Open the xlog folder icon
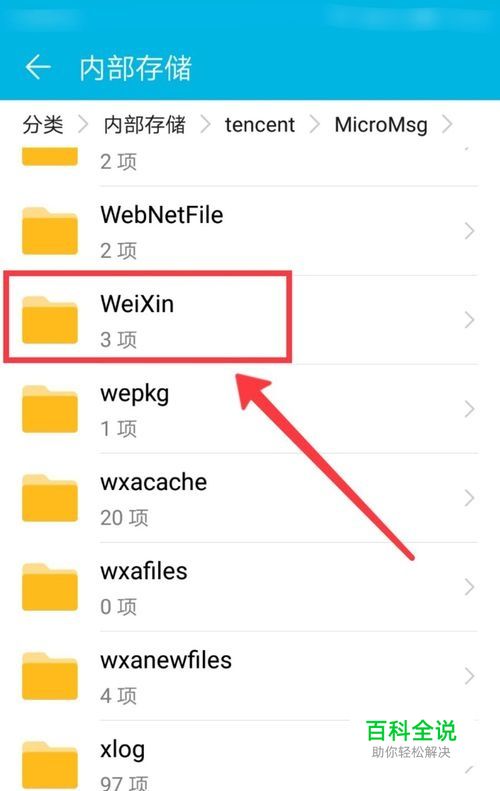The height and width of the screenshot is (791, 500). (x=50, y=765)
